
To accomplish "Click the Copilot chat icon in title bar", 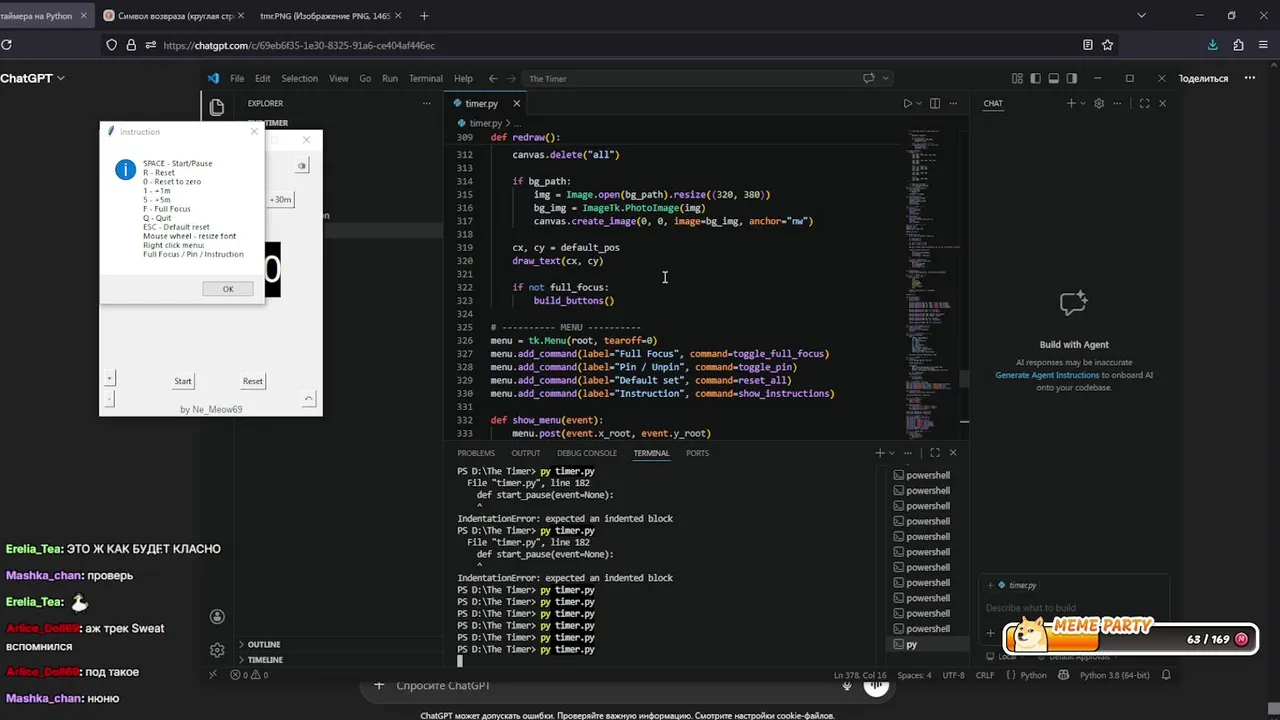I will 868,78.
